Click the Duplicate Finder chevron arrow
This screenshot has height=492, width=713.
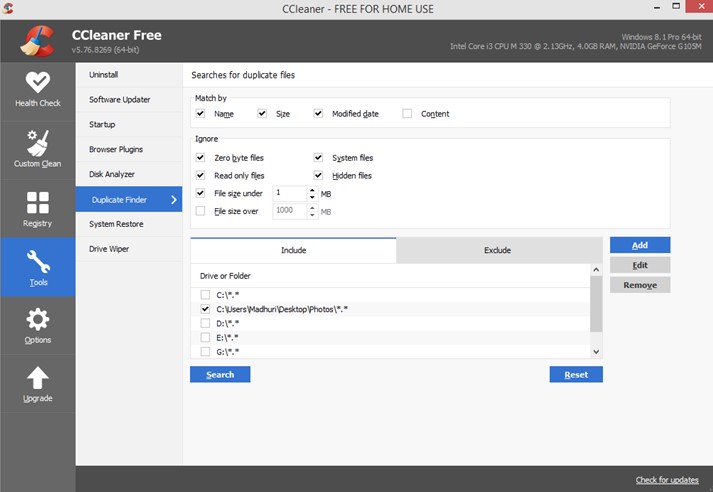point(174,200)
